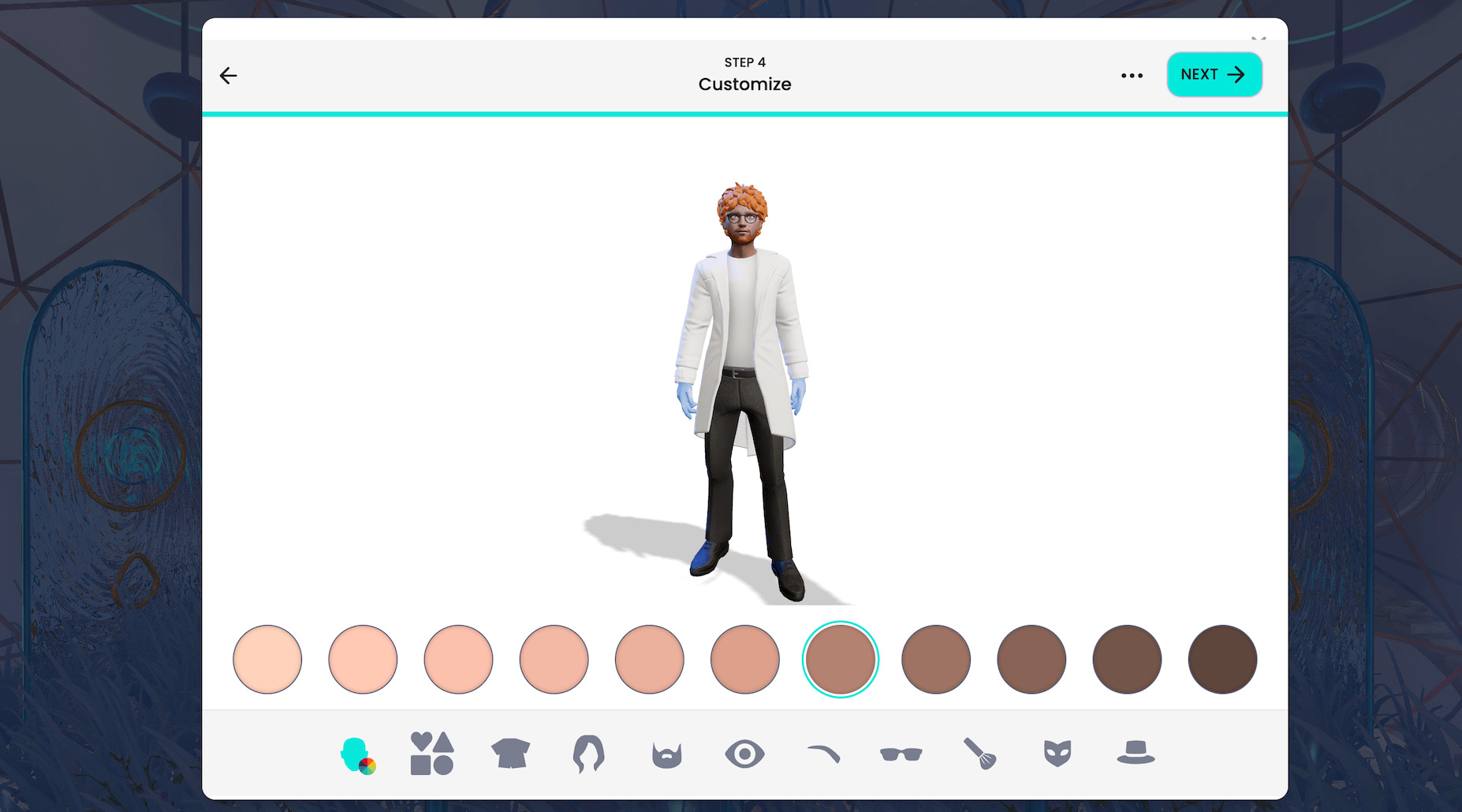Screen dimensions: 1462x812
Task: Open the makeup brush category
Action: (x=979, y=755)
